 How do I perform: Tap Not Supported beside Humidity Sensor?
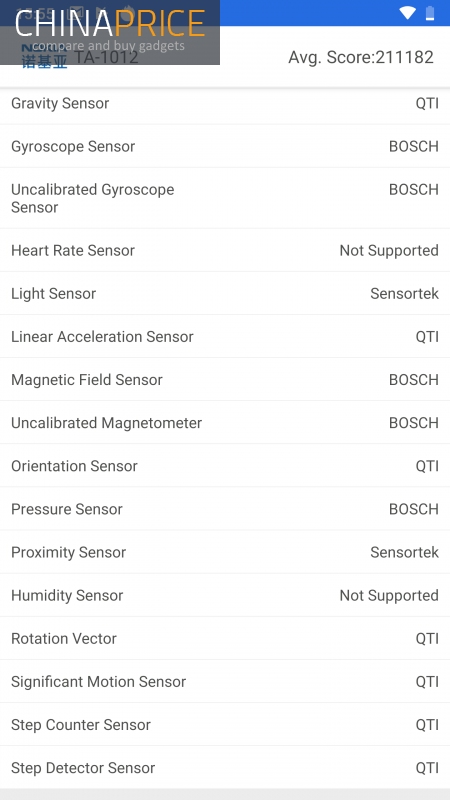click(x=389, y=595)
